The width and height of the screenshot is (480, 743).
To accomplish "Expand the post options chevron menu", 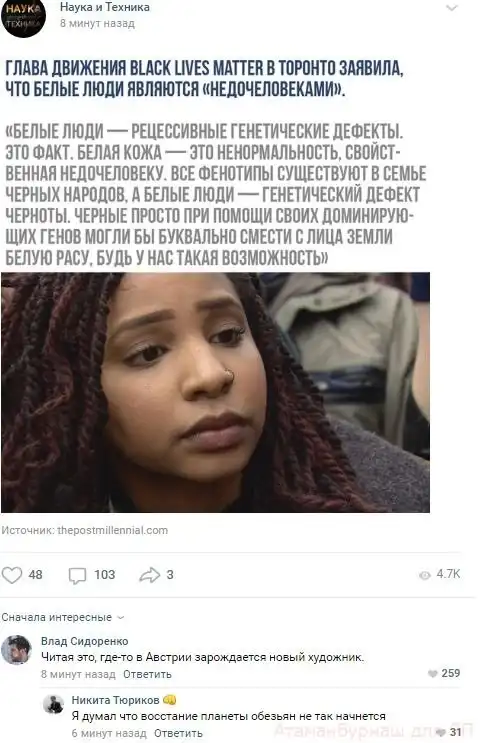I will (452, 8).
